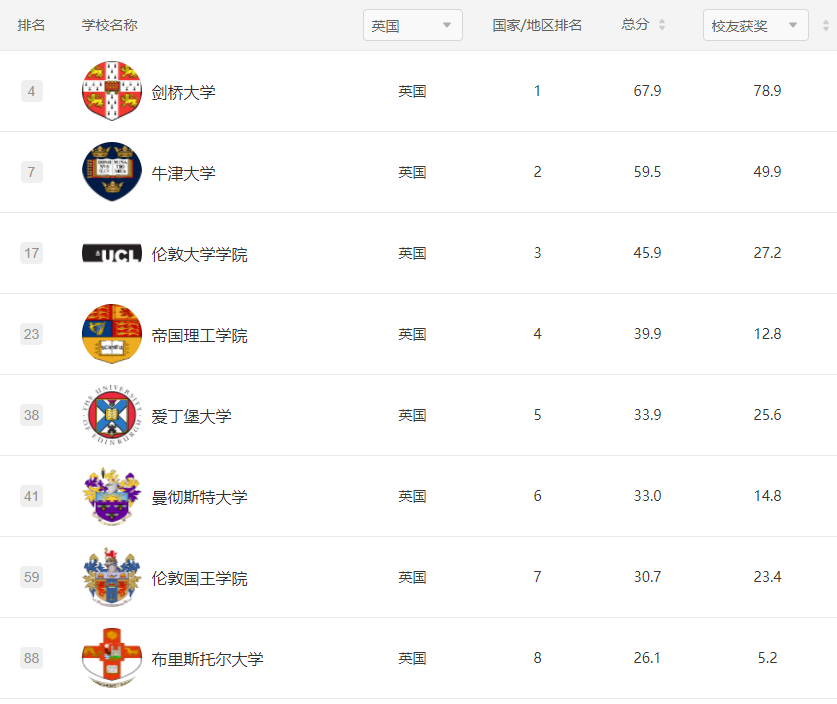Sort table by 总分 column arrows
This screenshot has height=704, width=837.
click(662, 25)
